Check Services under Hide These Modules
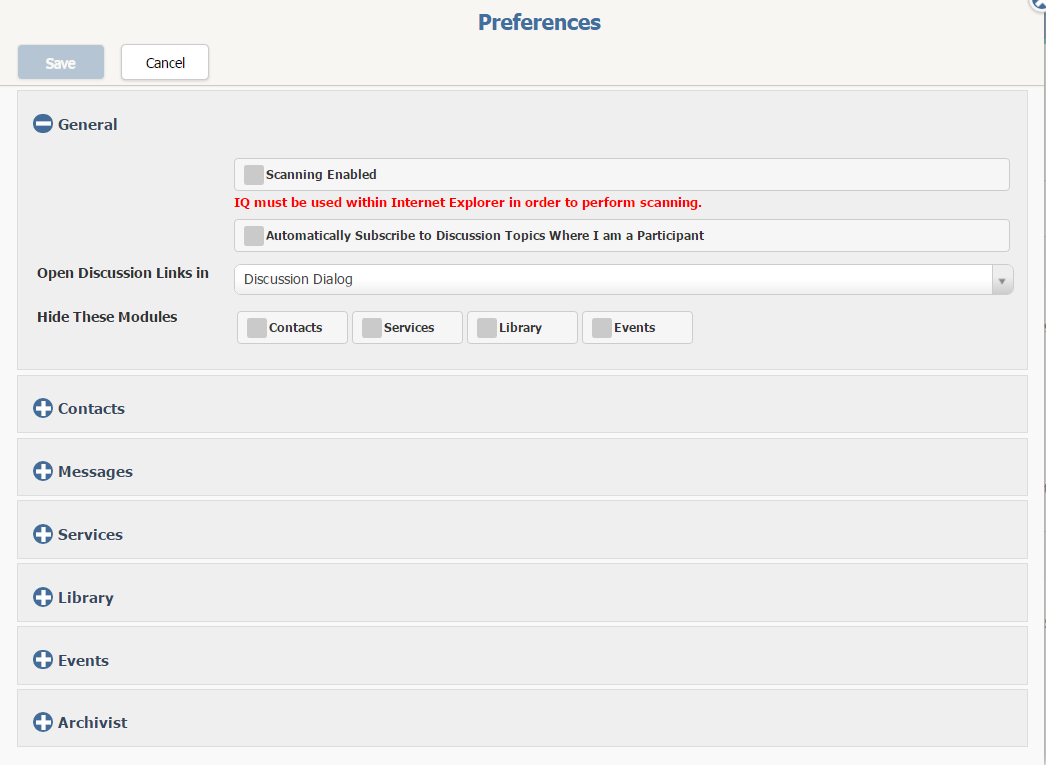Screen dimensions: 1046x765 coord(372,328)
